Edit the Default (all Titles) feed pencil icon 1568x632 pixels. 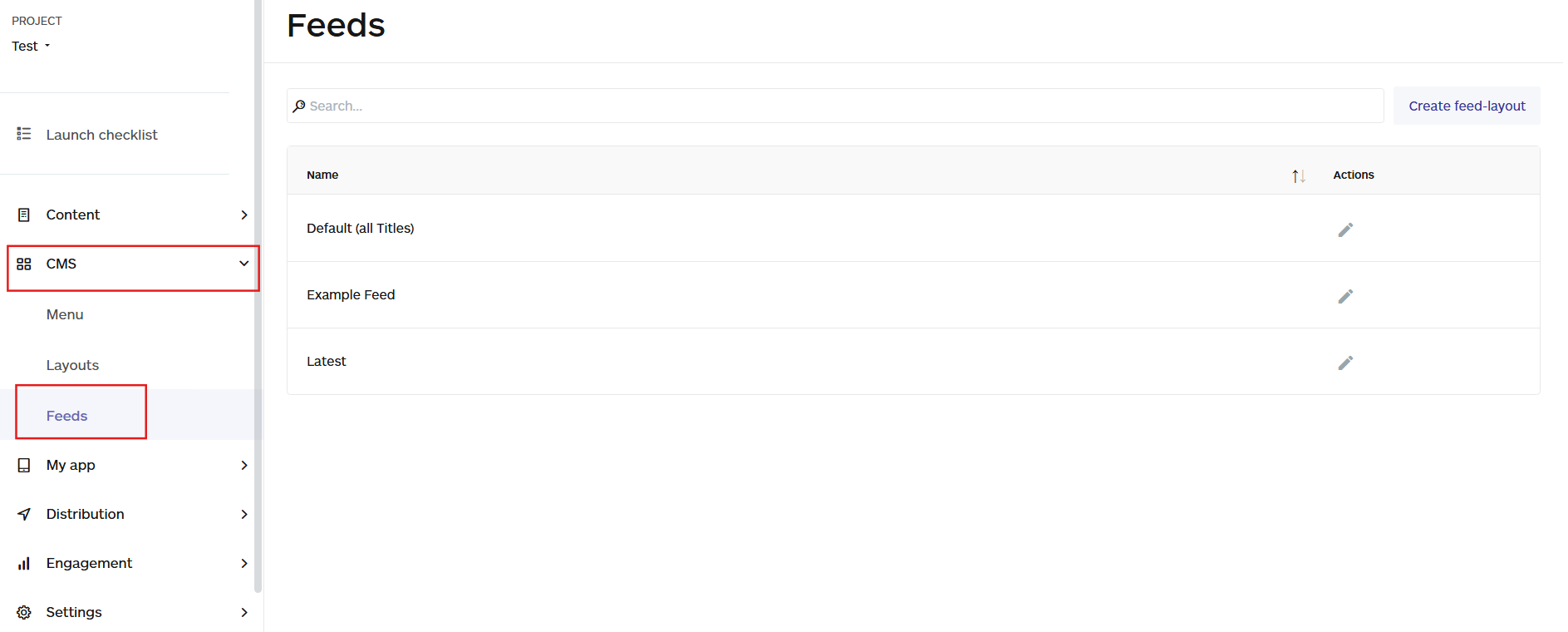click(1345, 230)
